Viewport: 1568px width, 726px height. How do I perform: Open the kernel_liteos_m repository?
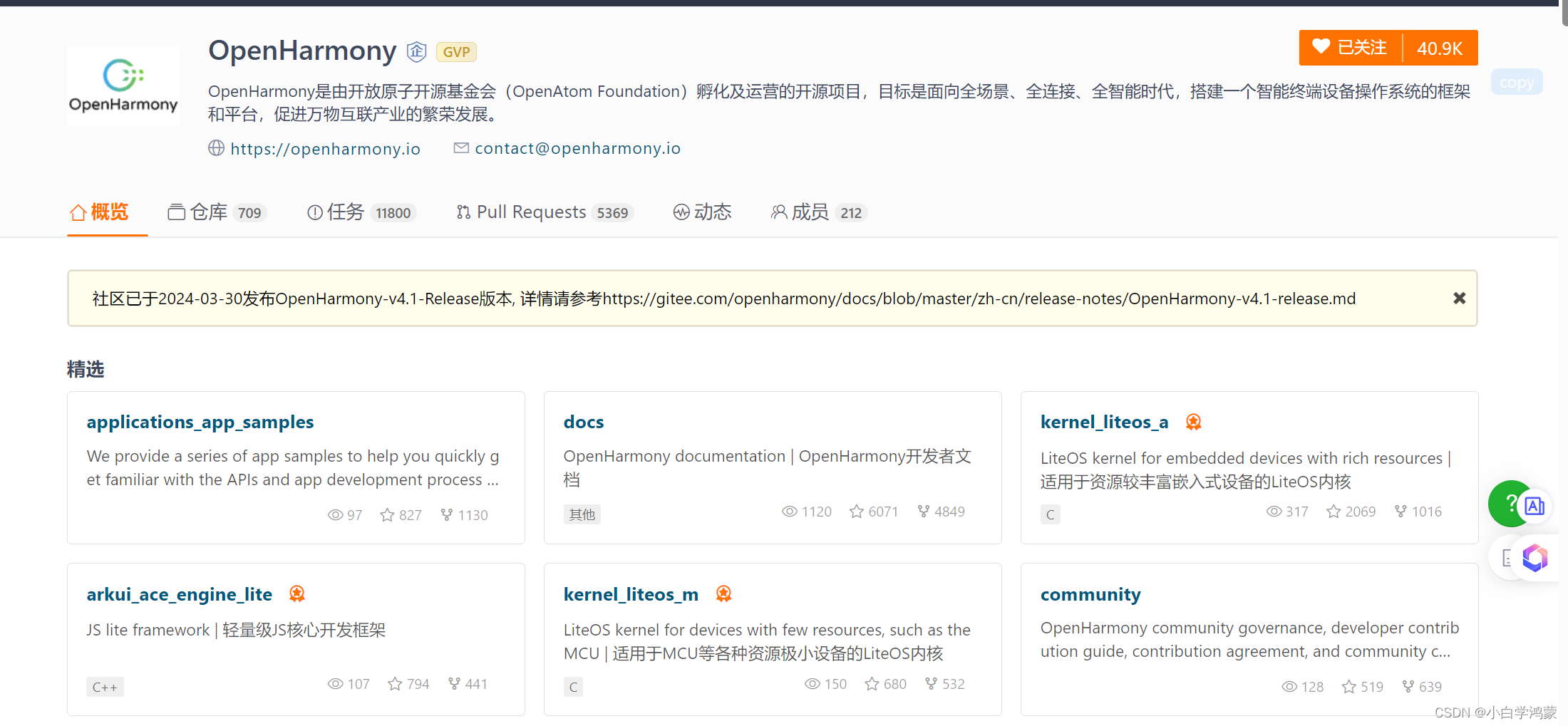point(631,594)
